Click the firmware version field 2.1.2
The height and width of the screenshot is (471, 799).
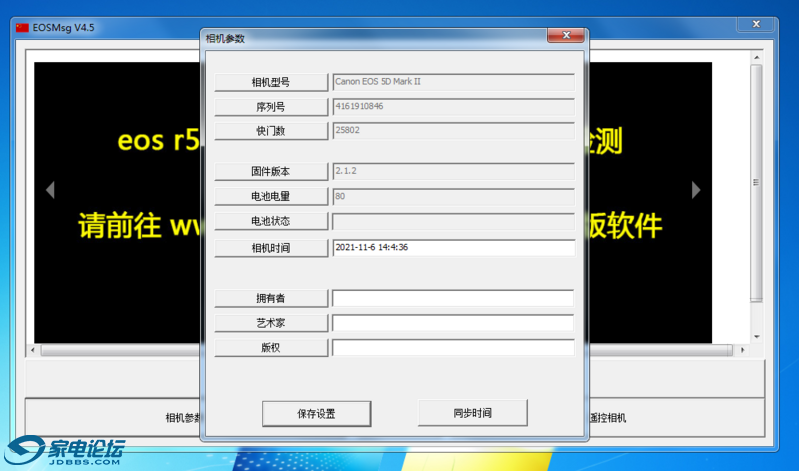click(454, 171)
